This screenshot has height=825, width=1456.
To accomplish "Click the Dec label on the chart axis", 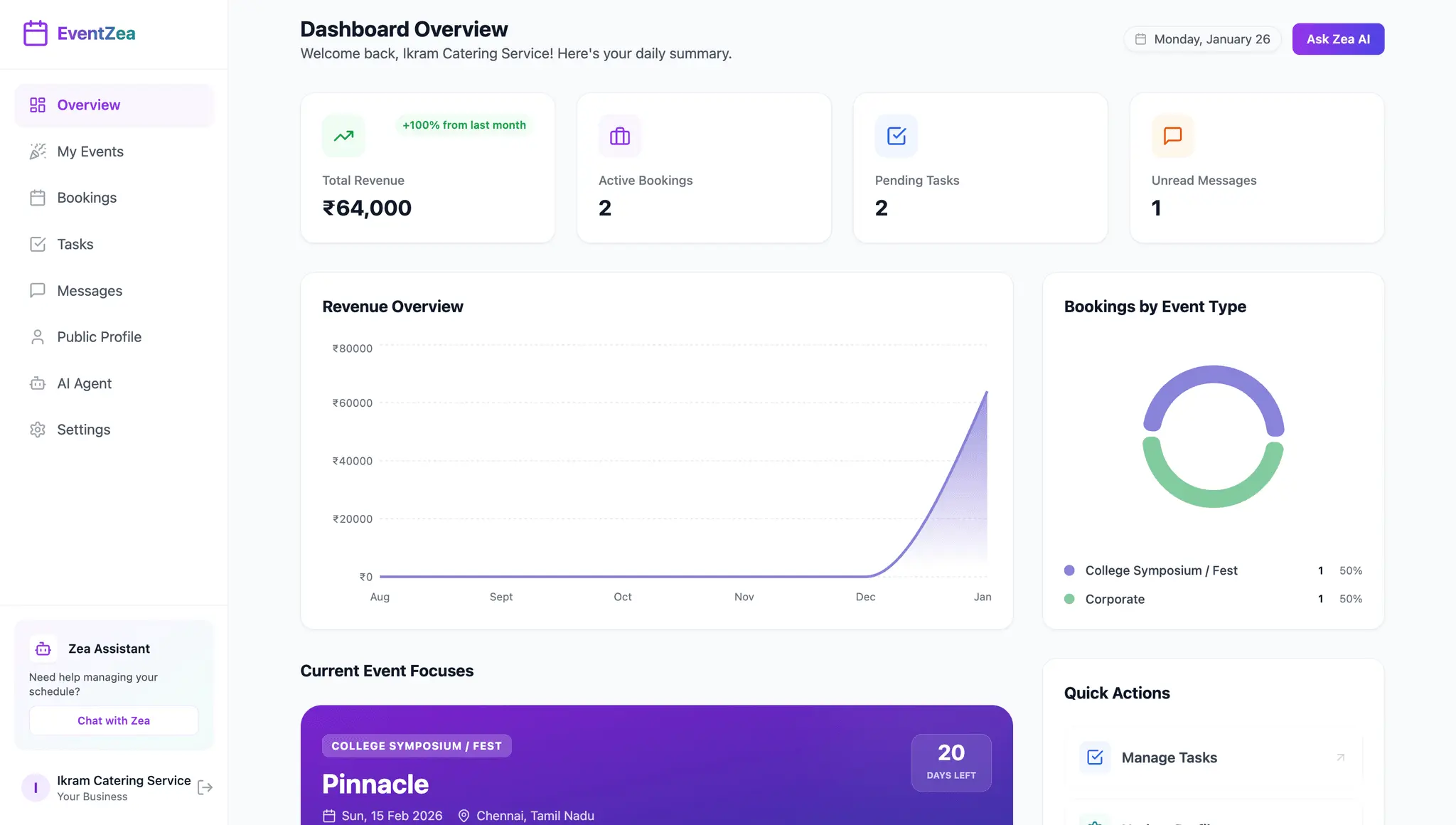I will pyautogui.click(x=865, y=597).
